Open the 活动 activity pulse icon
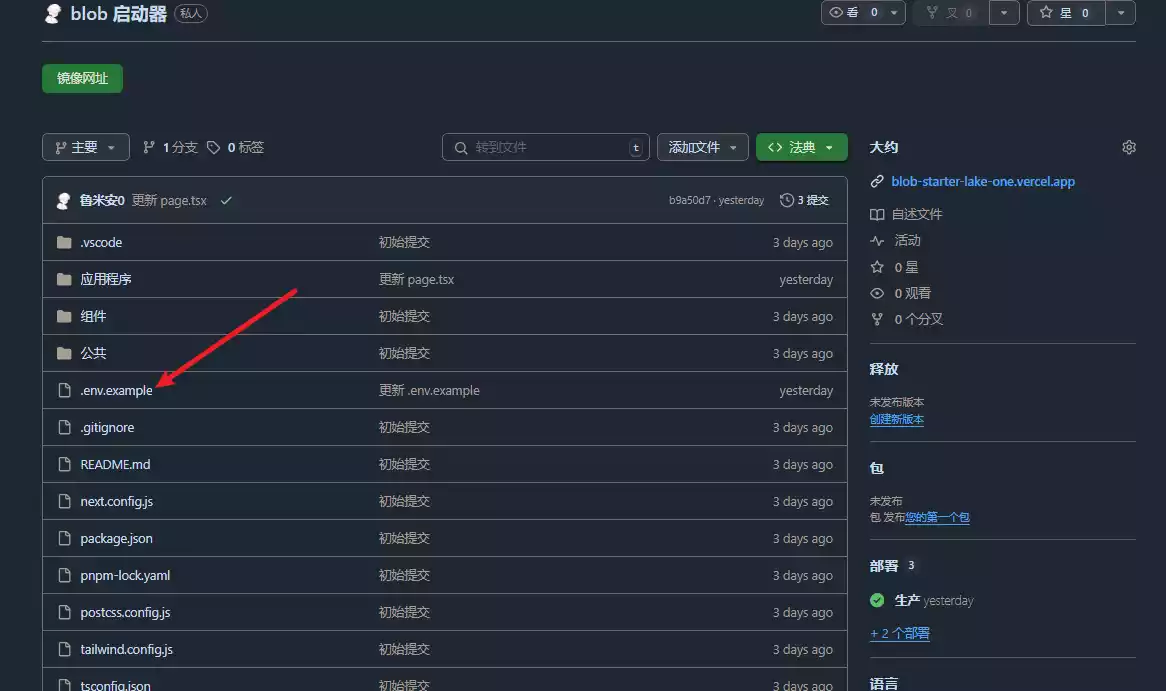This screenshot has width=1166, height=691. pos(877,240)
